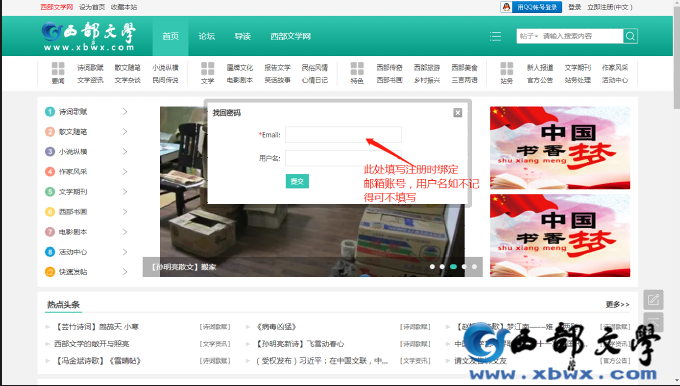Open the 报告文学 category link
This screenshot has width=680, height=386.
click(277, 68)
